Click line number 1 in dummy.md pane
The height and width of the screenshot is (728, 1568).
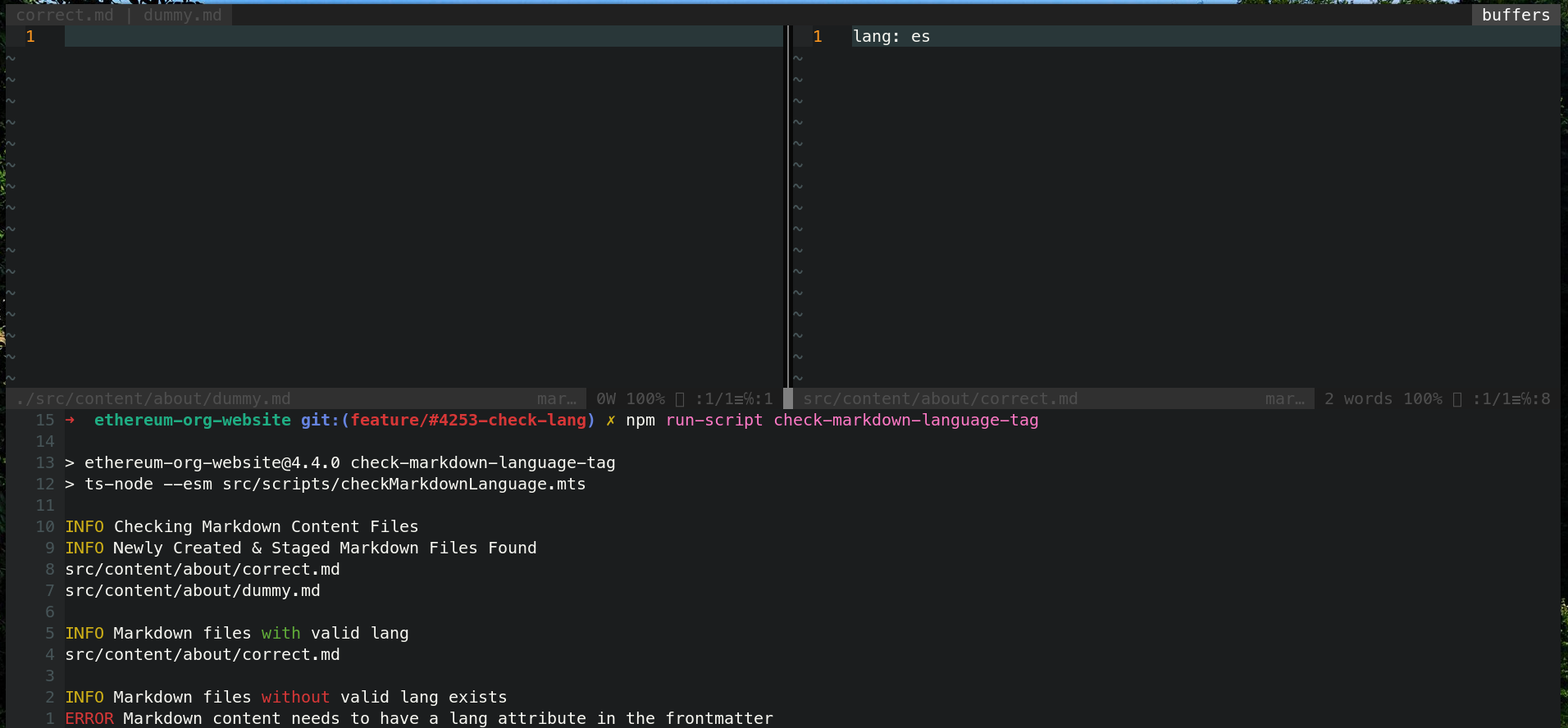point(30,36)
